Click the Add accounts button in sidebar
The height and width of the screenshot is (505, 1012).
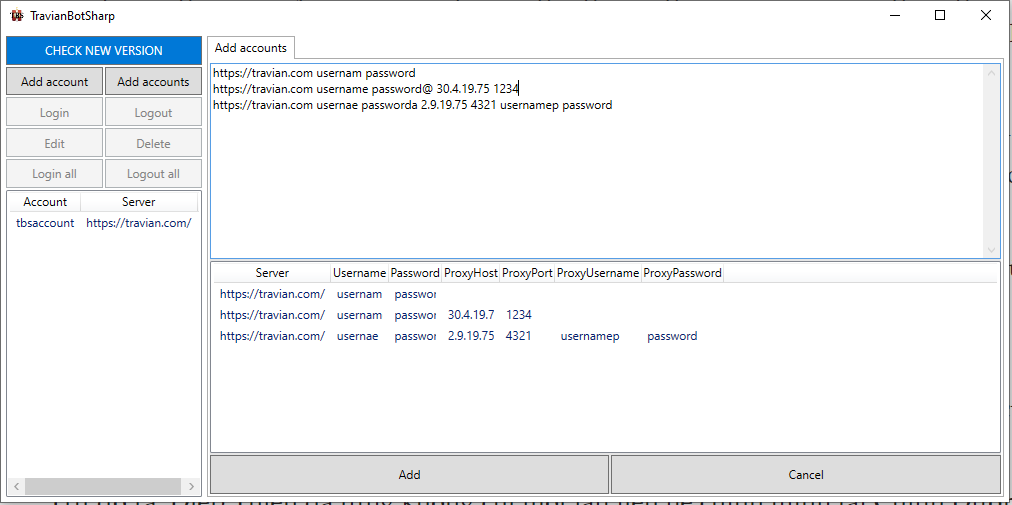[153, 81]
